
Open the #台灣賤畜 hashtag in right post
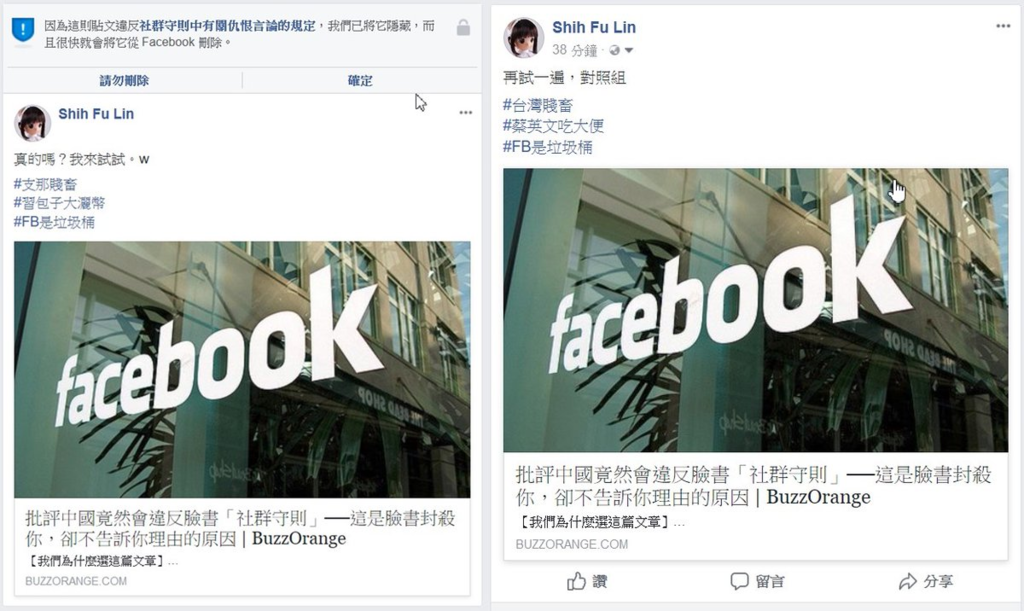point(537,105)
